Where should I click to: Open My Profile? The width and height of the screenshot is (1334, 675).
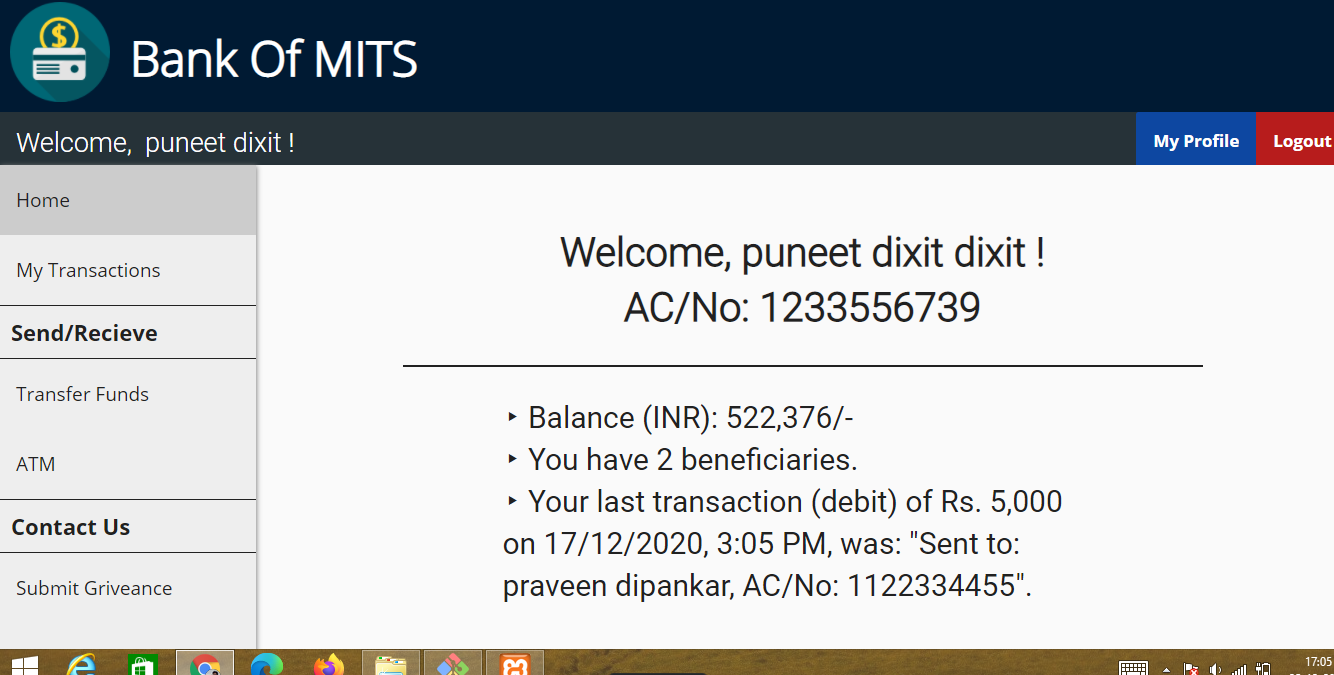click(x=1195, y=140)
